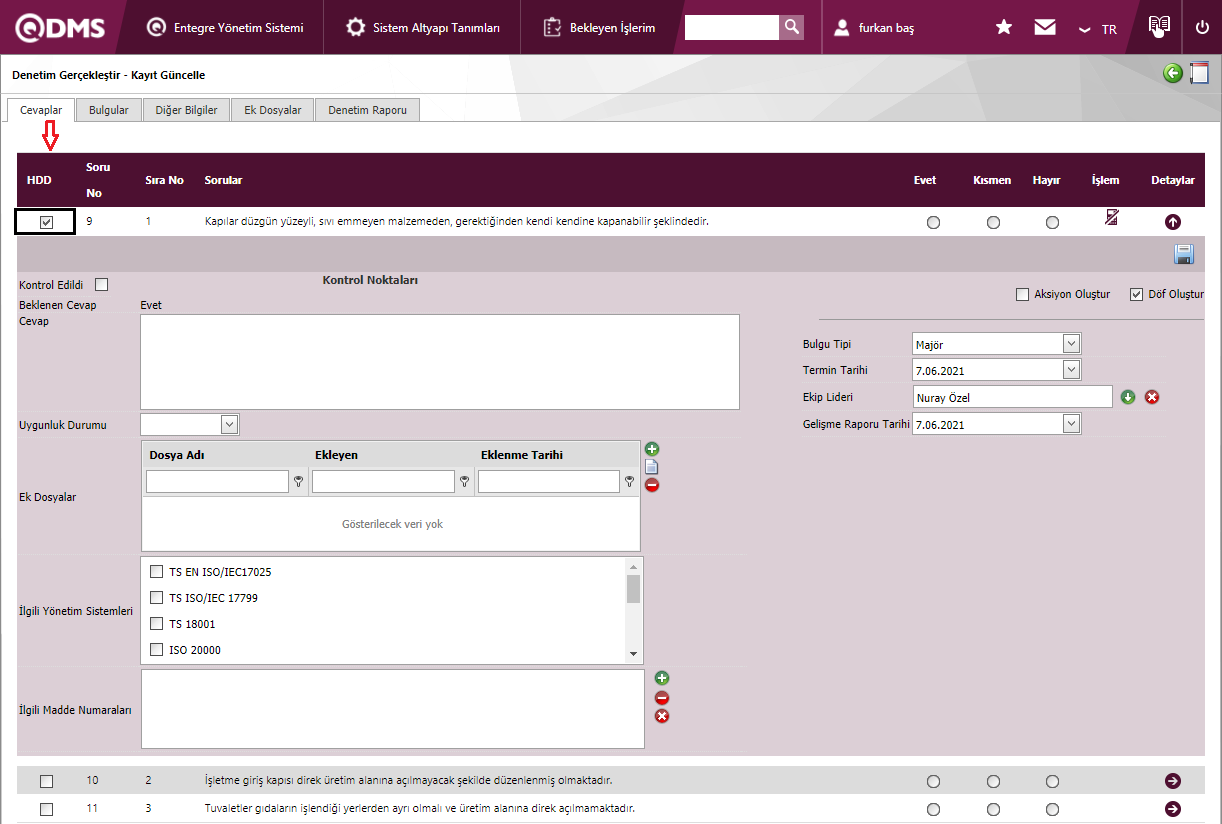This screenshot has width=1222, height=824.
Task: Open the favorites star icon
Action: (x=1004, y=28)
